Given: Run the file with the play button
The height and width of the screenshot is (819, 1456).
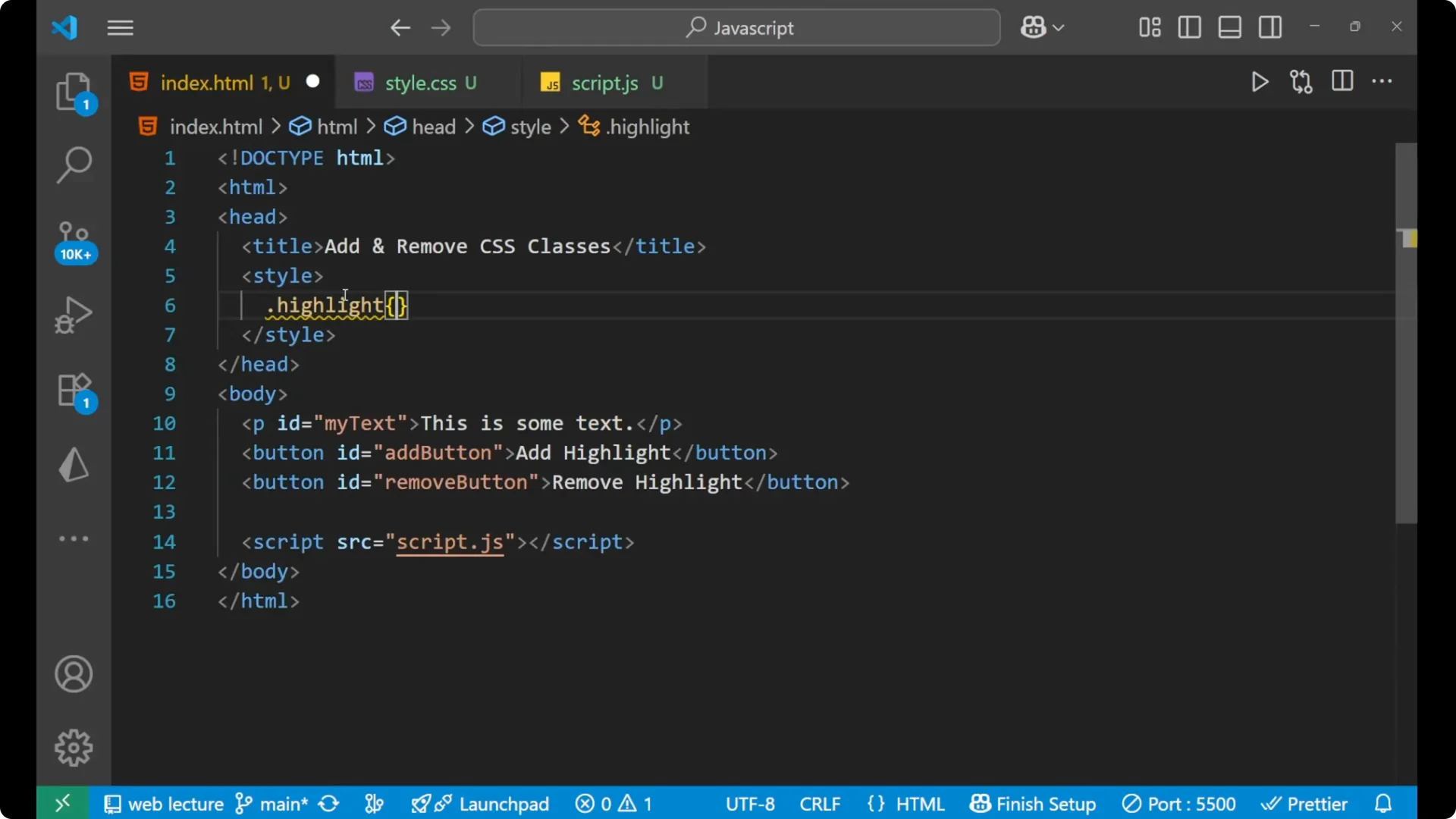Looking at the screenshot, I should pos(1260,82).
